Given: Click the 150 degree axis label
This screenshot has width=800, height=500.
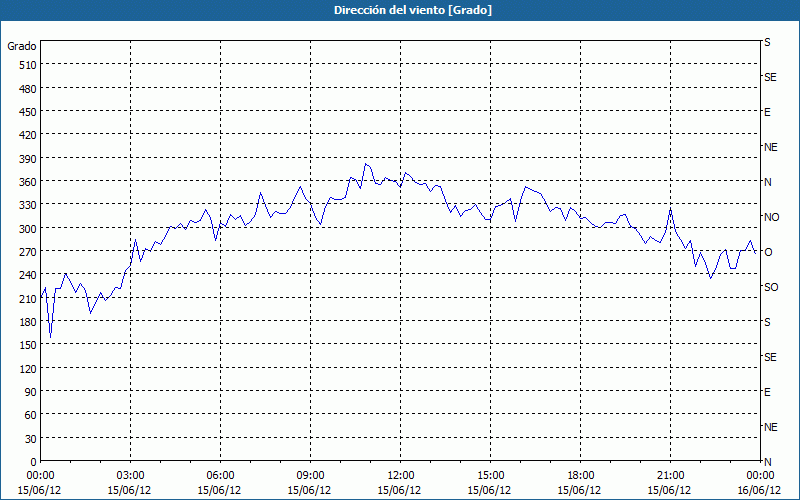Looking at the screenshot, I should 28,345.
